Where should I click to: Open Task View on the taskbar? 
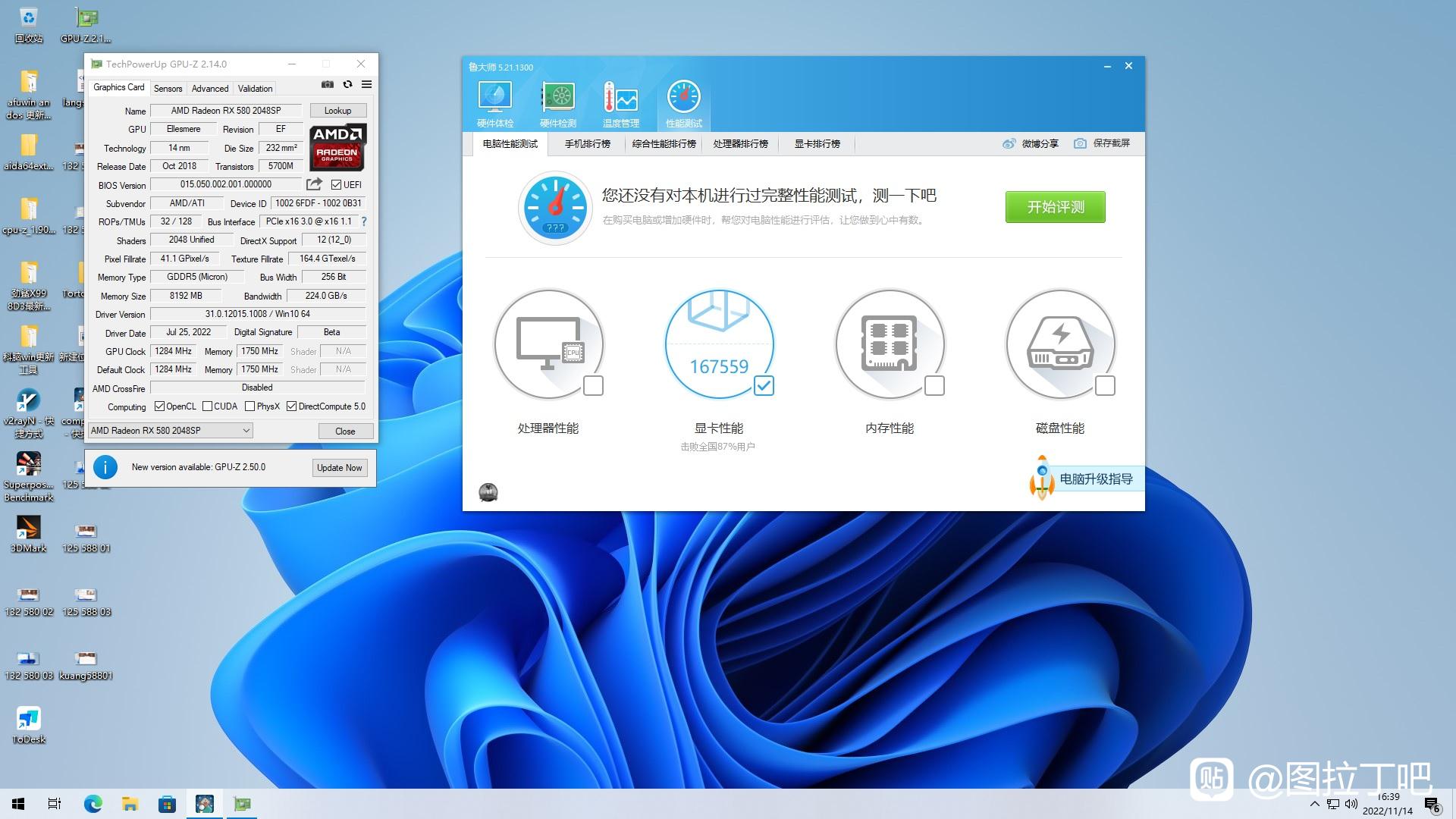pos(55,804)
